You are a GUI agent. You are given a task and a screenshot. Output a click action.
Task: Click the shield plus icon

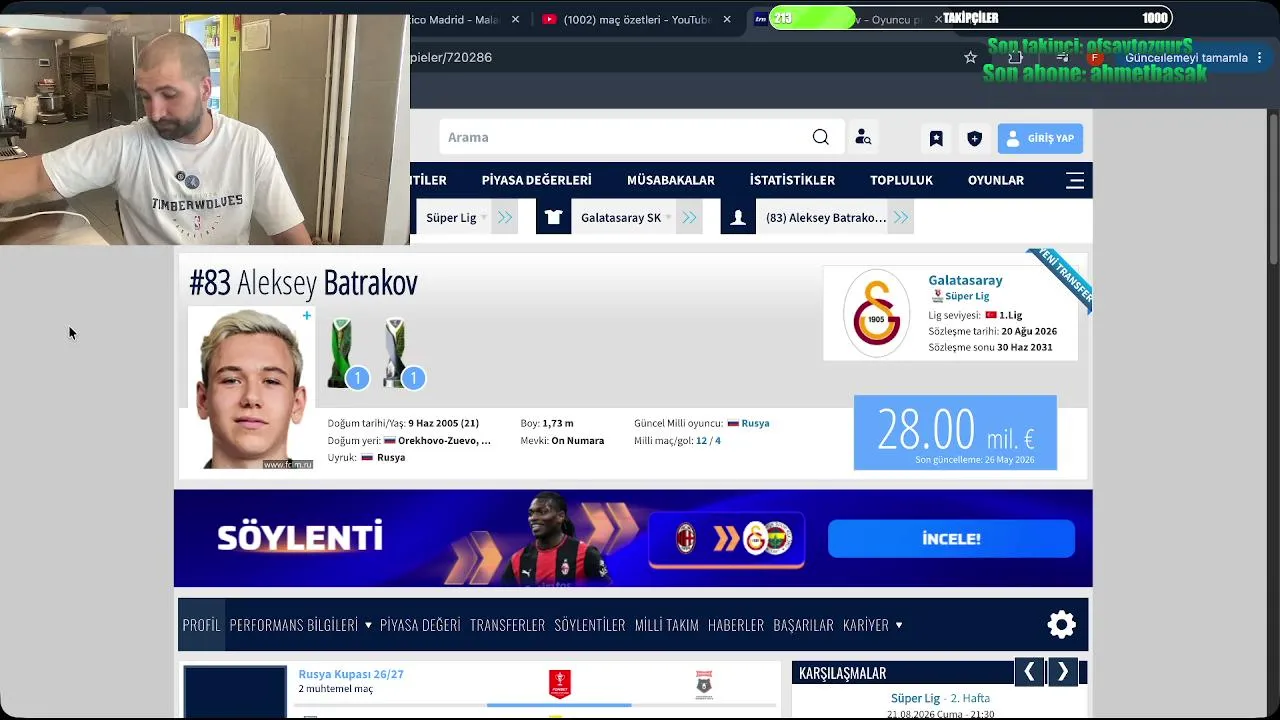point(975,139)
